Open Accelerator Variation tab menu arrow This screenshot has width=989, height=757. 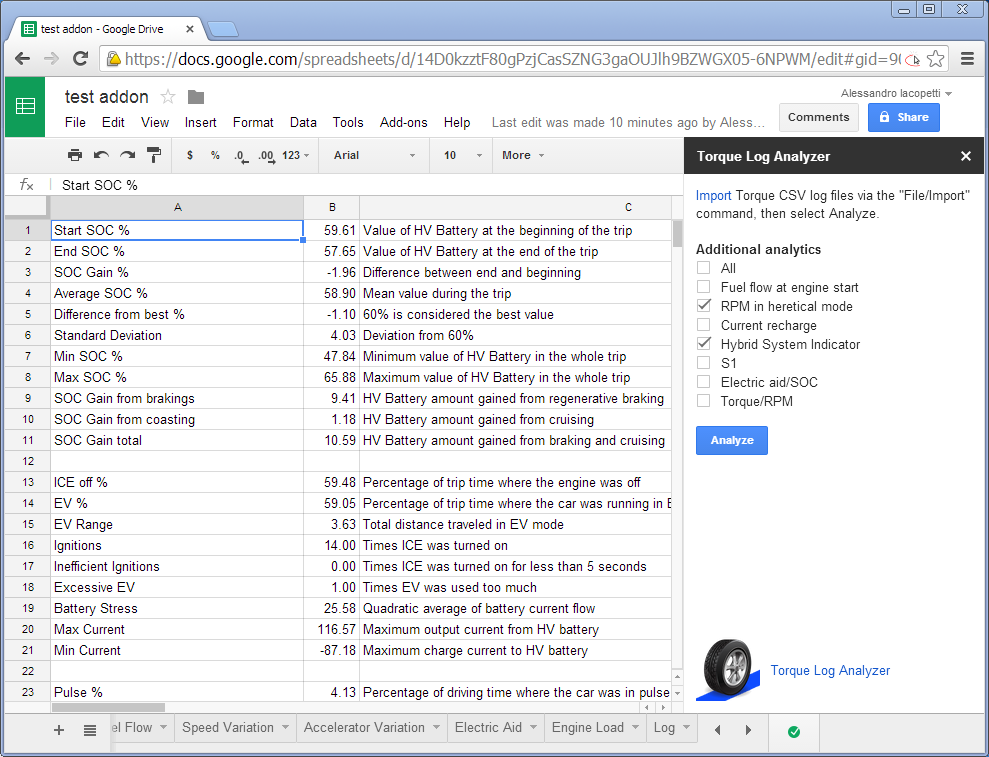click(436, 727)
